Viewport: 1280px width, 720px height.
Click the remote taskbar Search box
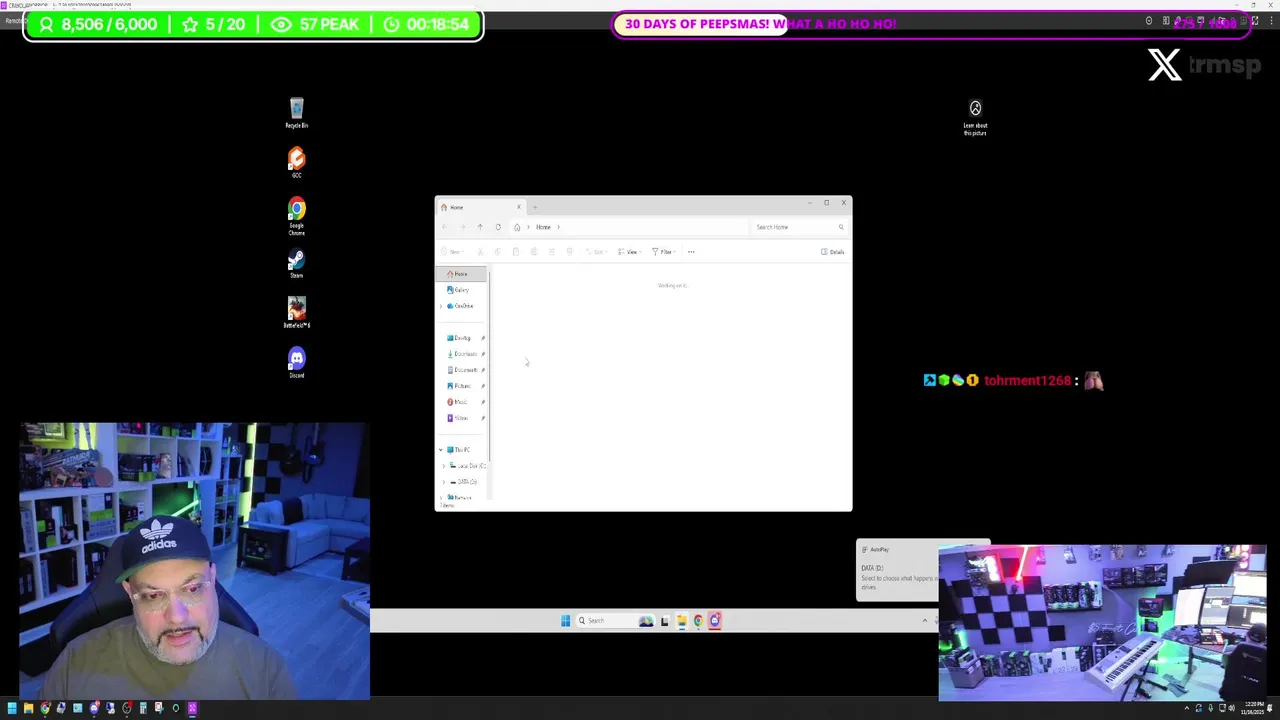point(615,621)
